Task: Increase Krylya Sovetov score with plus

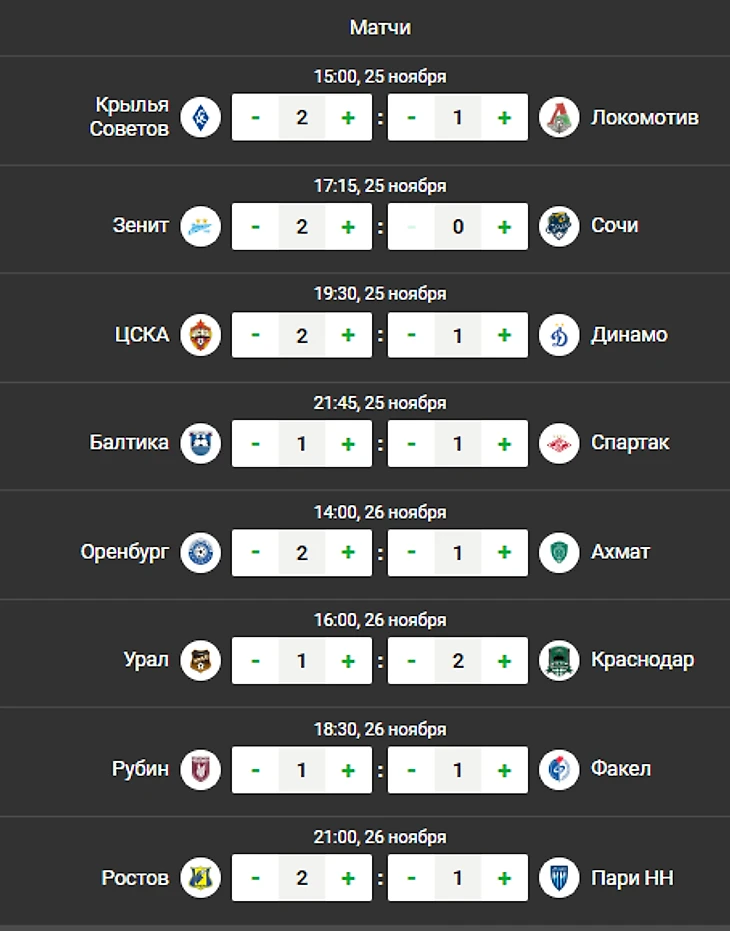Action: [348, 118]
